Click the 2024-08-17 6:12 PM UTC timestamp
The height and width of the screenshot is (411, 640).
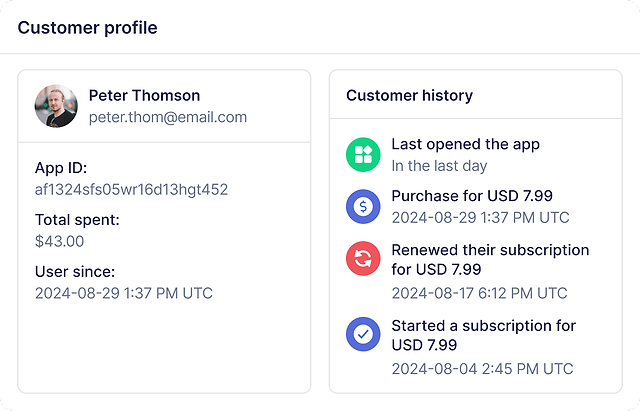[480, 293]
